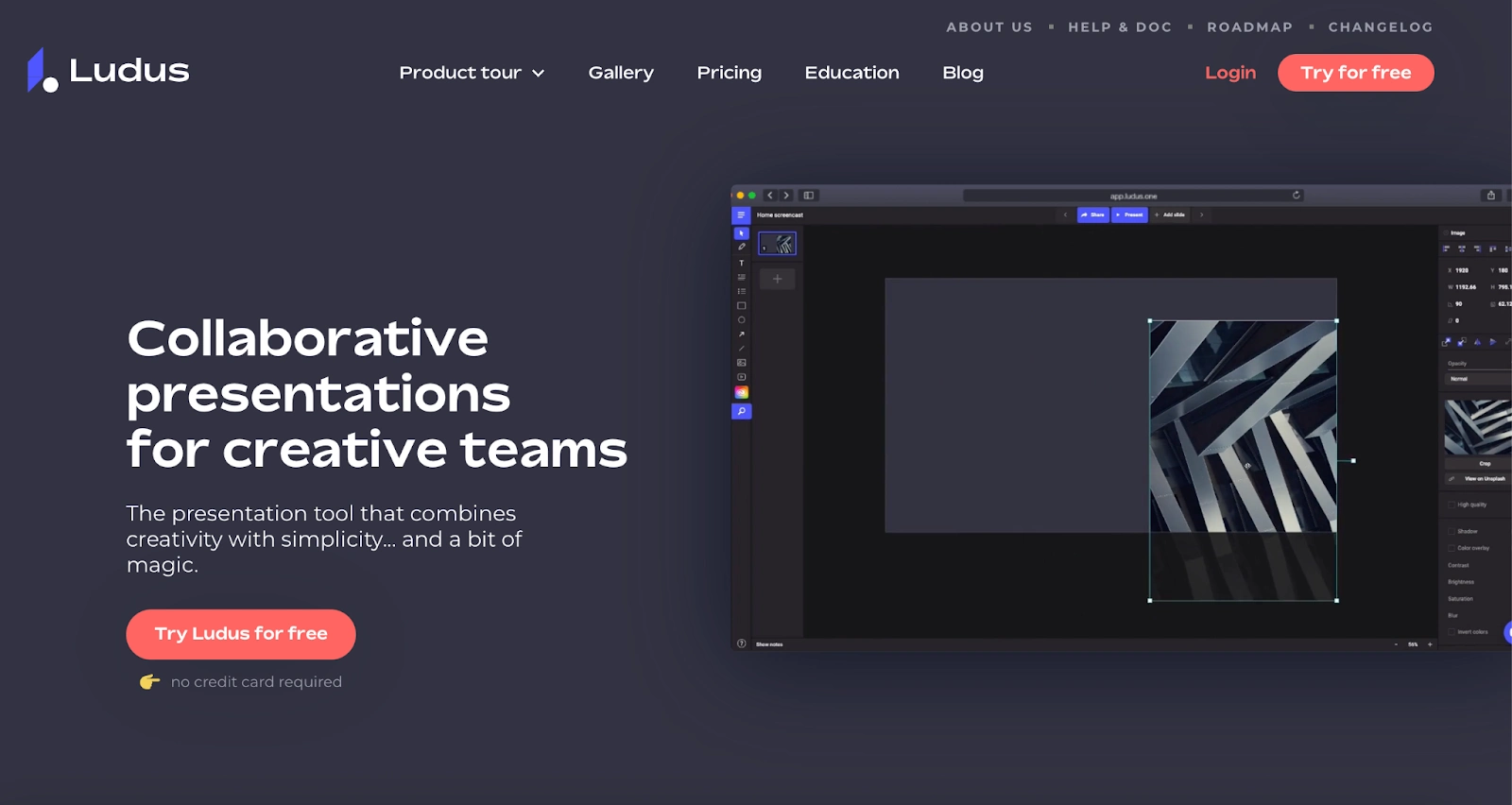The height and width of the screenshot is (805, 1512).
Task: Click the empty plus slide placeholder
Action: coord(777,279)
